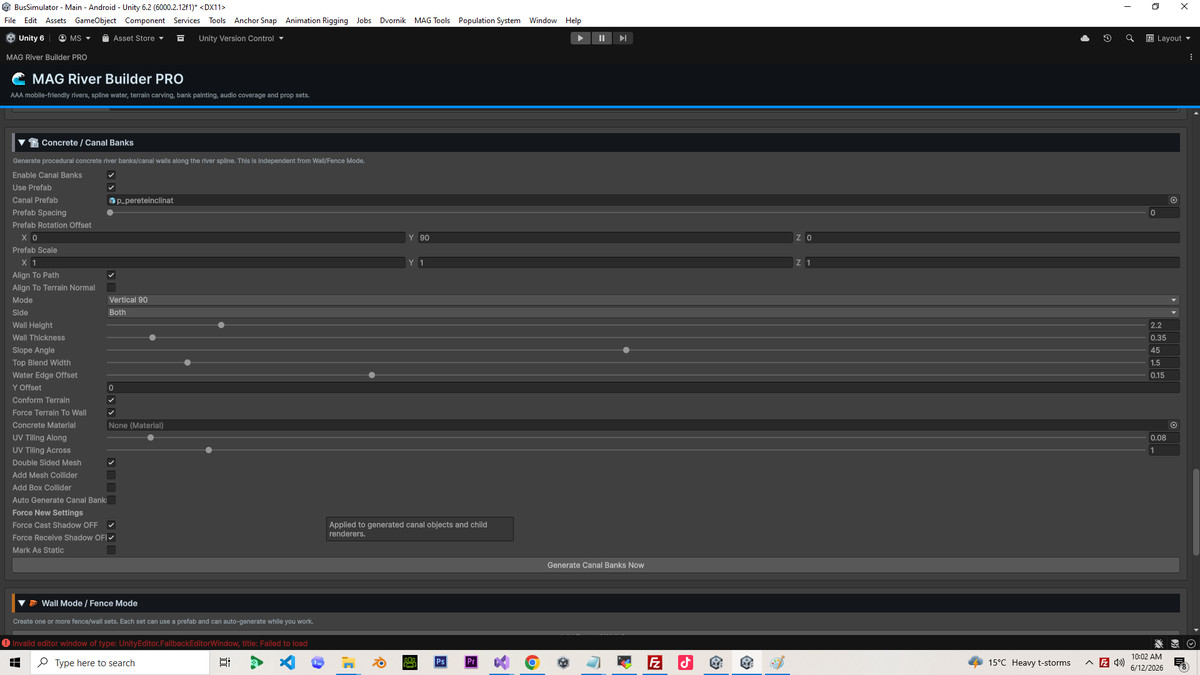Click the Y Offset input field
The width and height of the screenshot is (1200, 675).
(x=643, y=388)
